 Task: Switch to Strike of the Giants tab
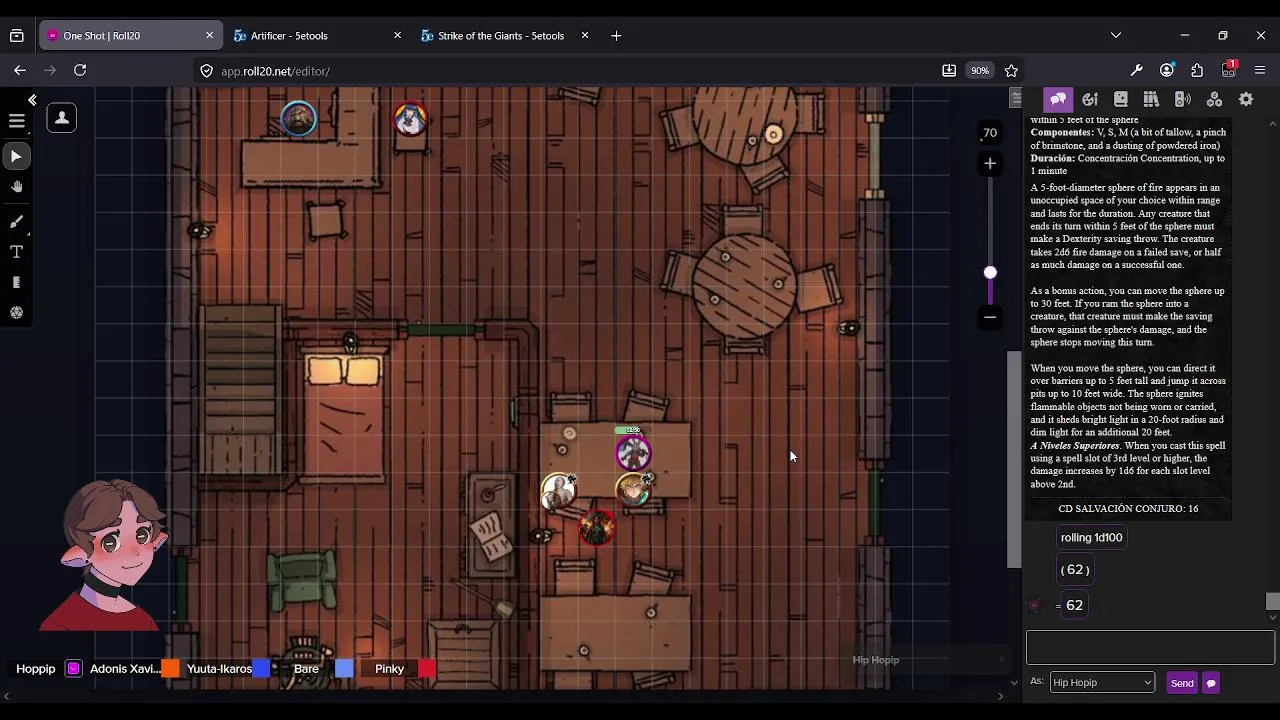pos(500,35)
